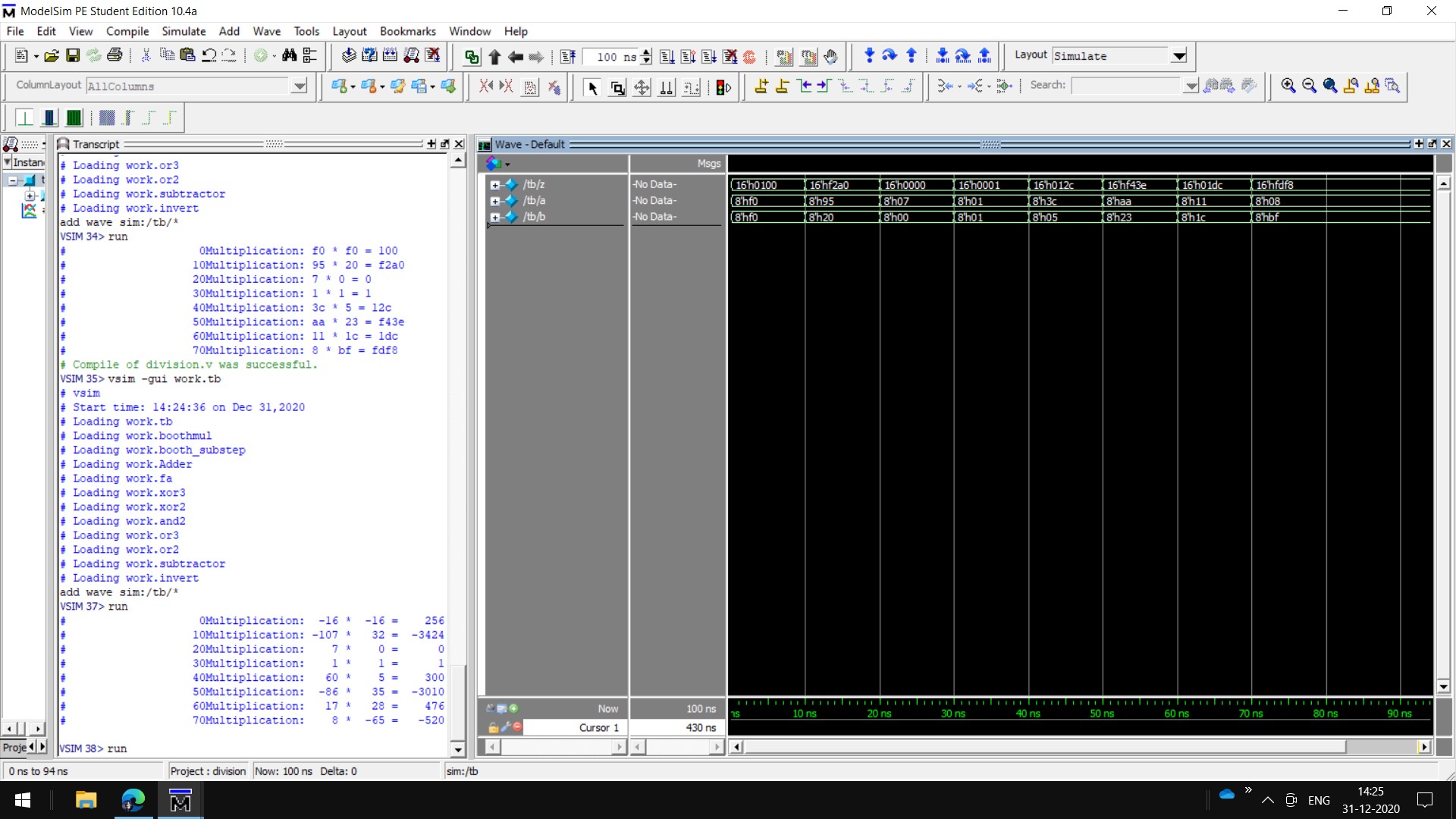Open the ColumnLayout AllColumns dropdown
Viewport: 1456px width, 819px height.
pyautogui.click(x=300, y=86)
